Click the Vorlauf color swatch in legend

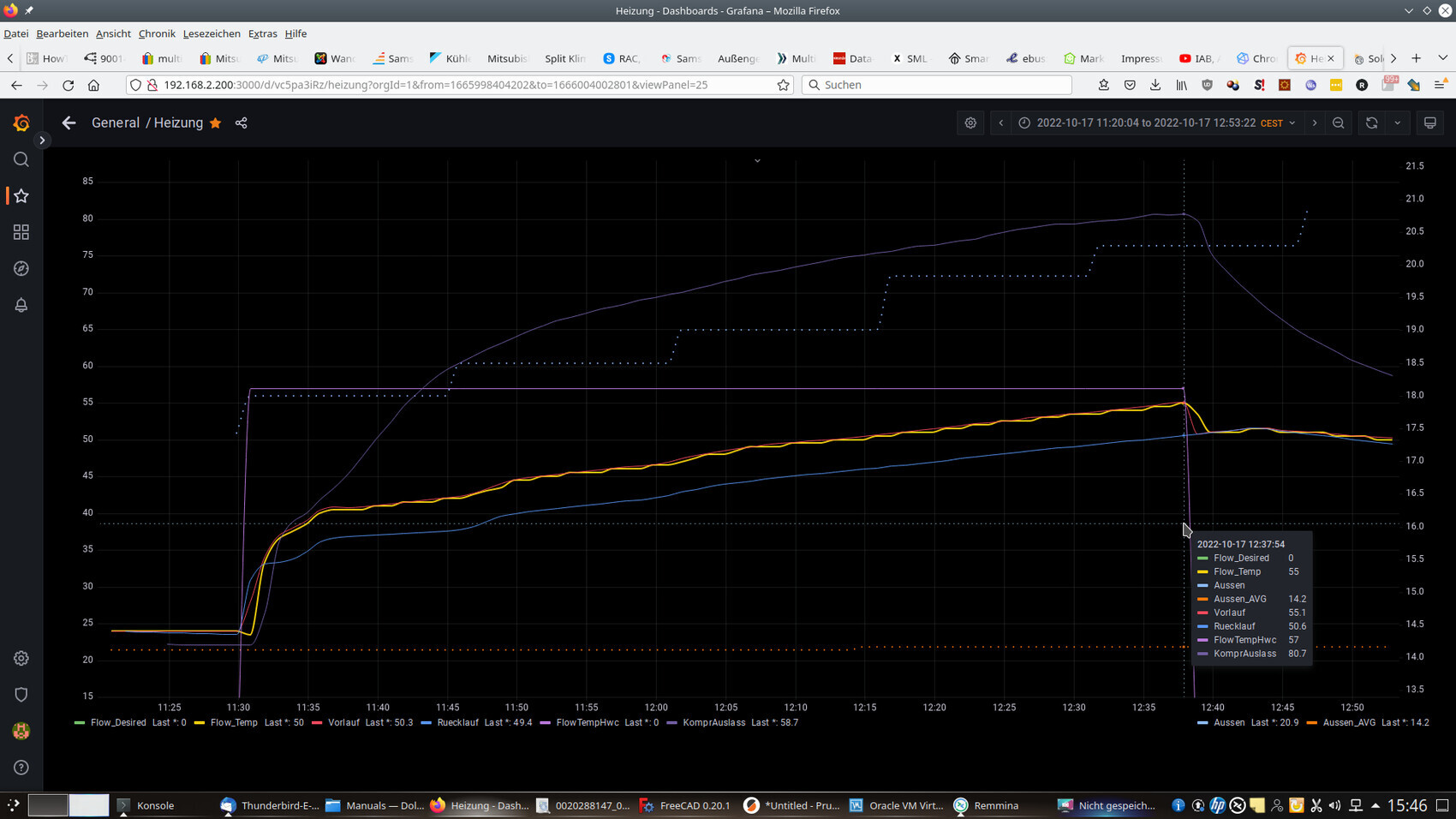point(317,723)
